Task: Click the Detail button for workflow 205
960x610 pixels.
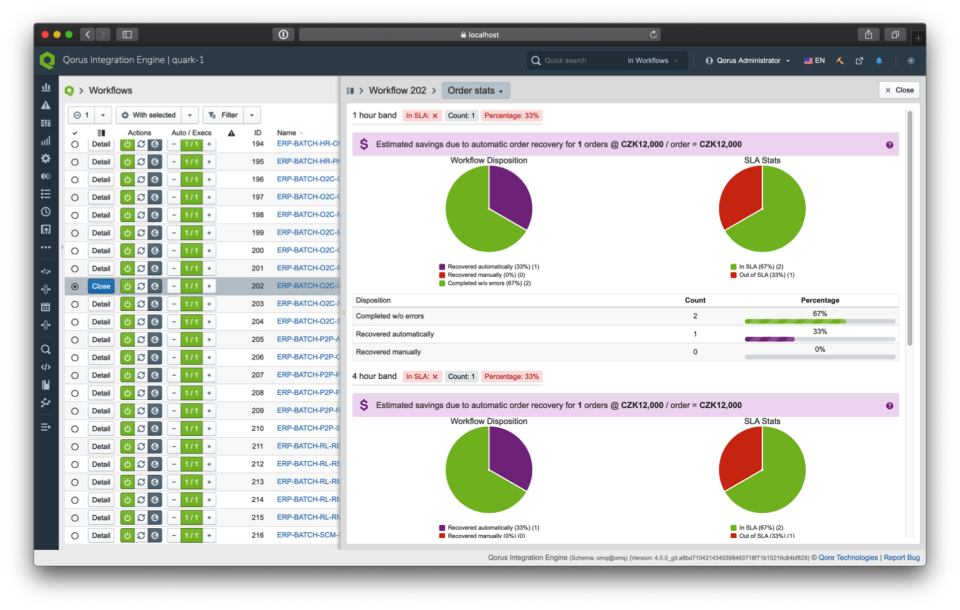Action: [x=101, y=338]
